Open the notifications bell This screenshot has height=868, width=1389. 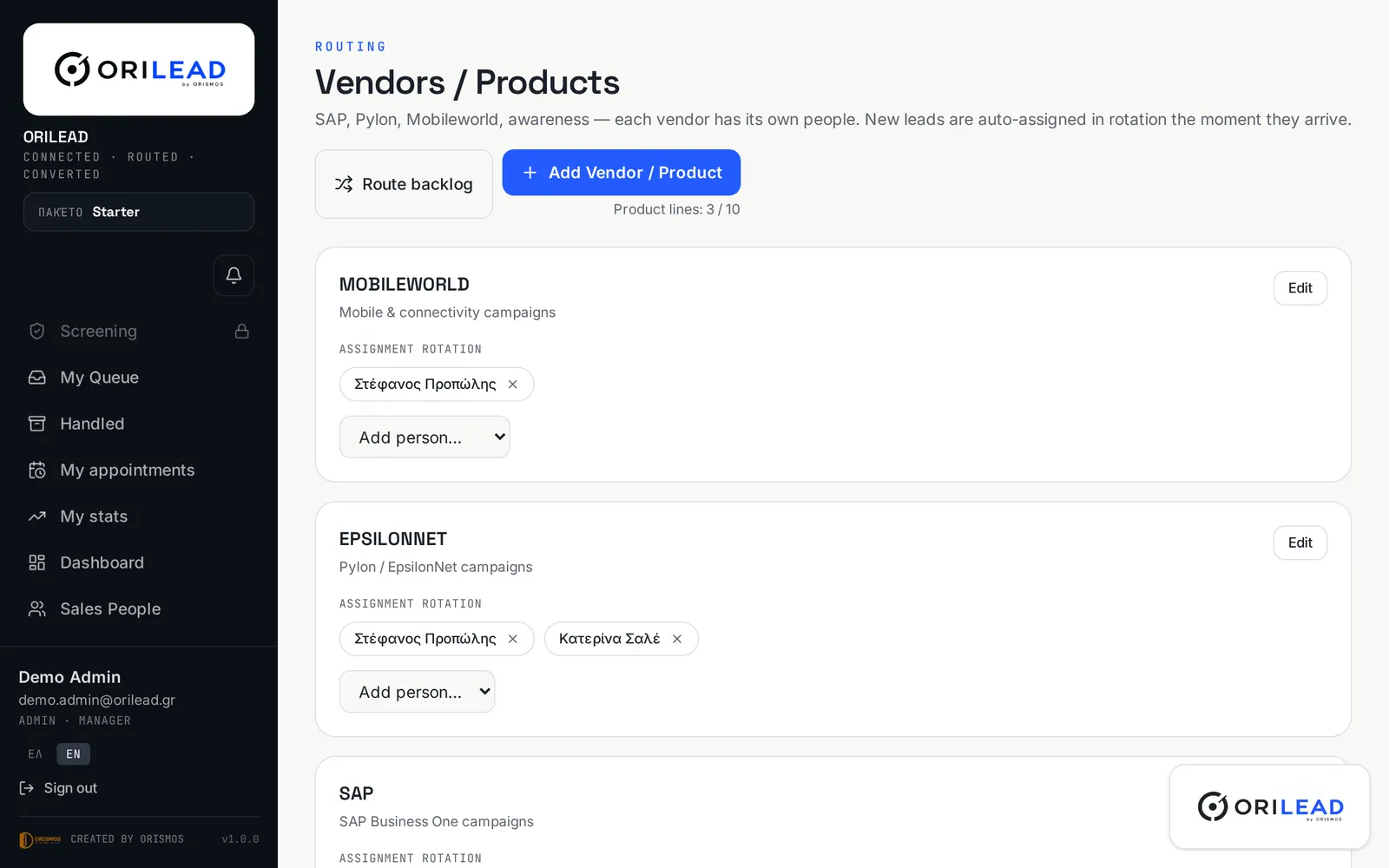pos(234,275)
